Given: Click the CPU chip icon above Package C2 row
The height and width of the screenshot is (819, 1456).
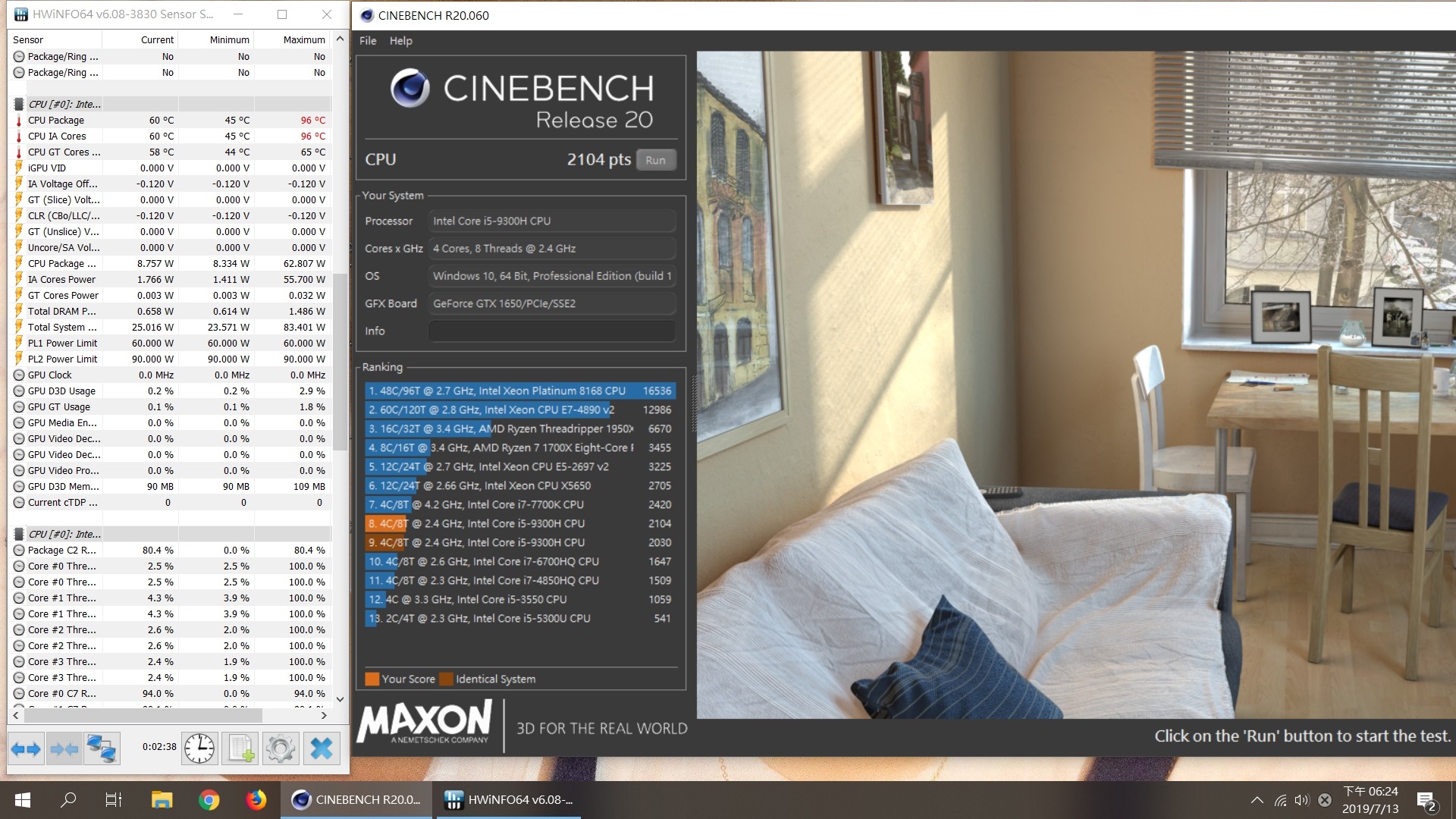Looking at the screenshot, I should tap(19, 534).
